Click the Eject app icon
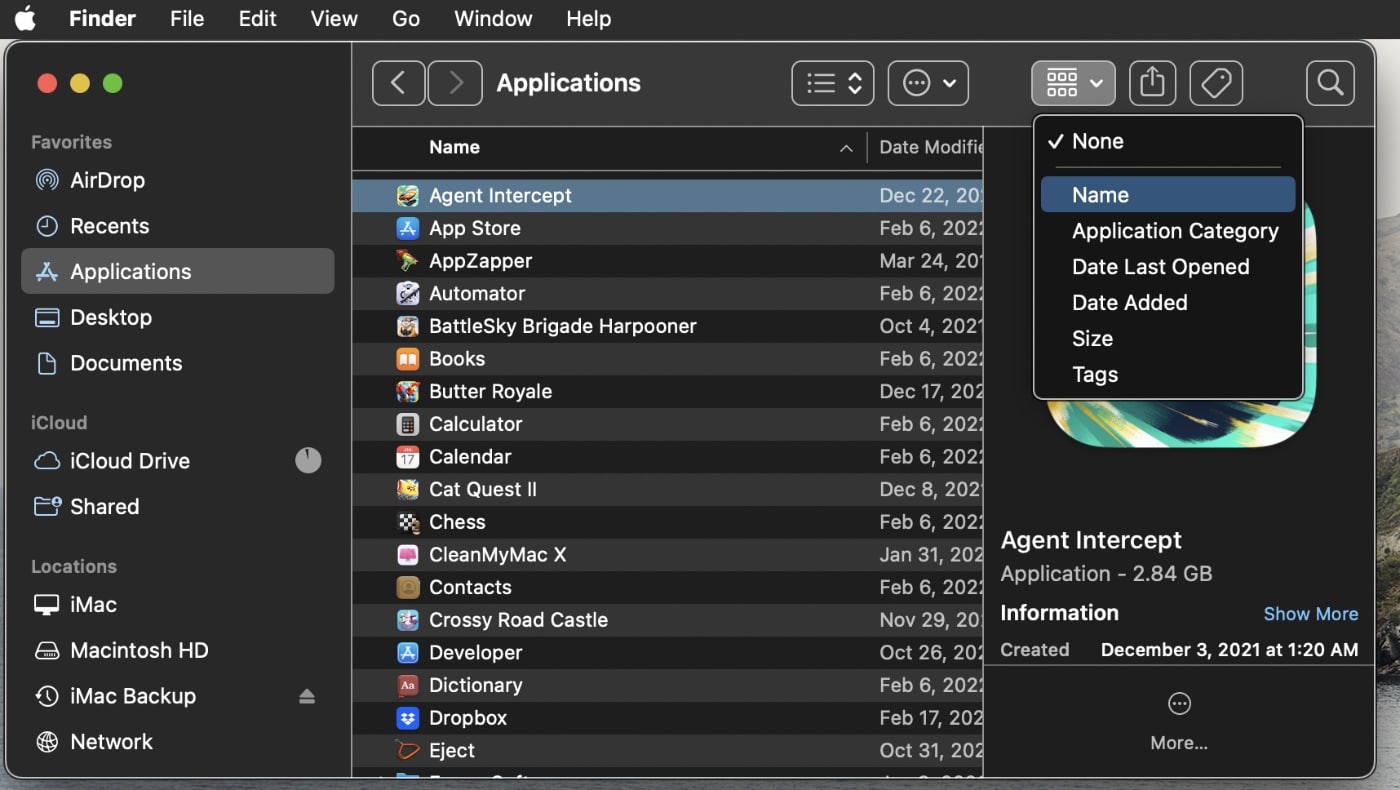 click(407, 750)
